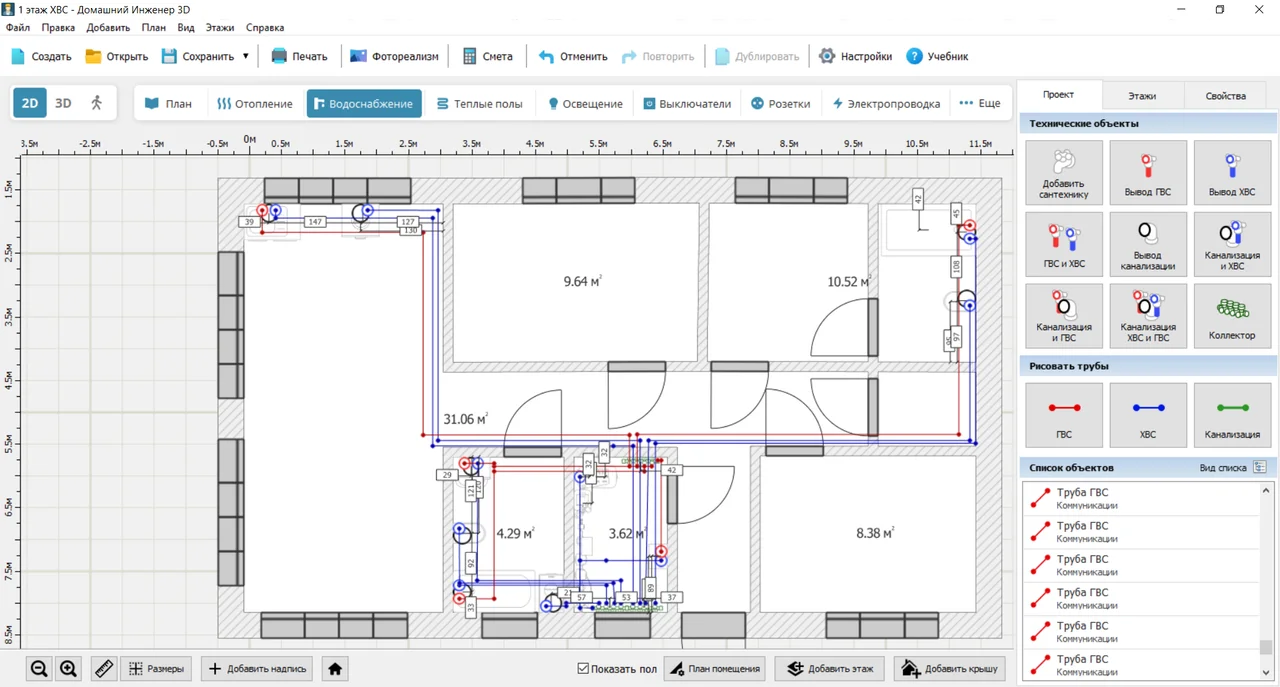Click the zoom out magnifier icon
The width and height of the screenshot is (1280, 687).
point(39,669)
